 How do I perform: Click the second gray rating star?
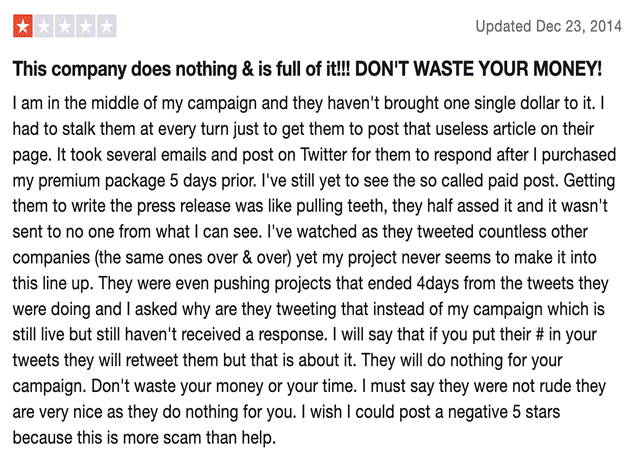44,26
